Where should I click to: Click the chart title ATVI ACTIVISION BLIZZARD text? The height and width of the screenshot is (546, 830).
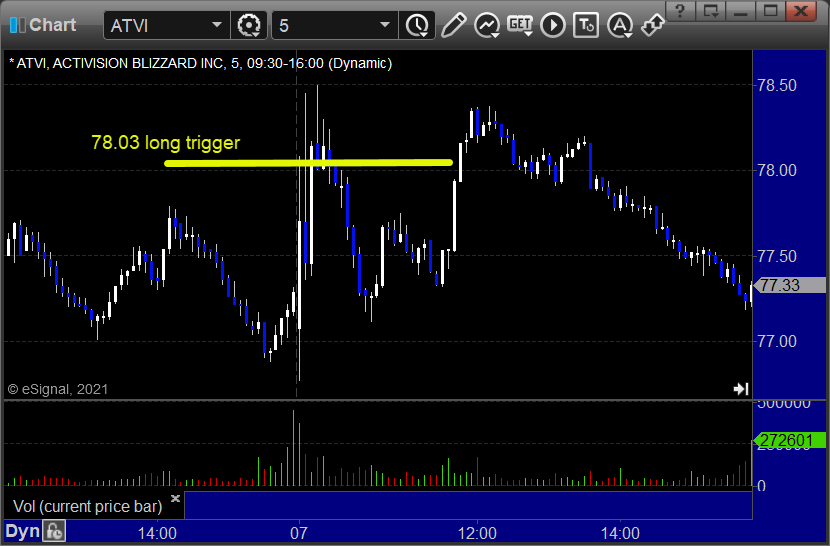[200, 64]
